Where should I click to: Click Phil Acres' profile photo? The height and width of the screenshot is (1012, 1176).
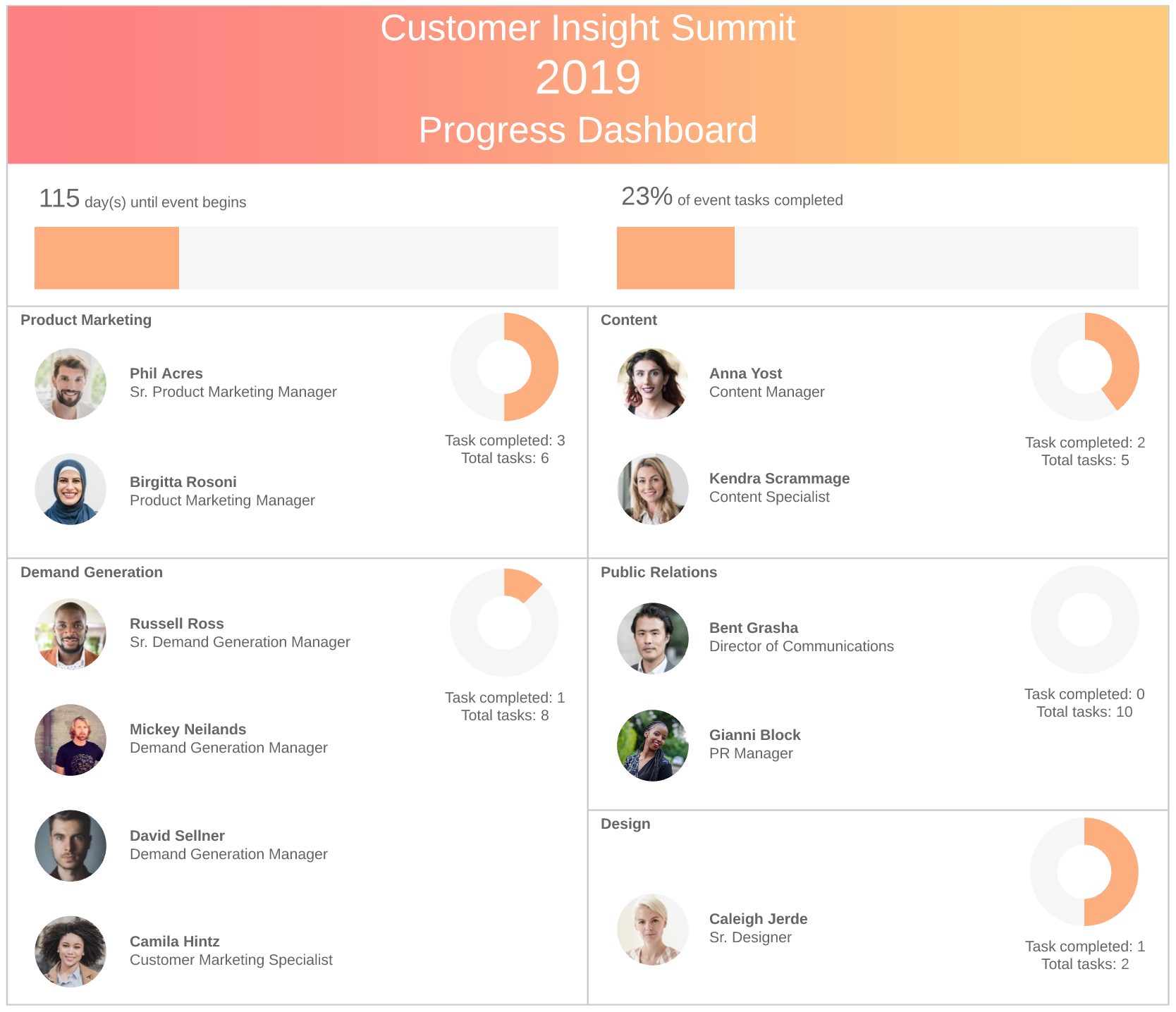pos(71,384)
